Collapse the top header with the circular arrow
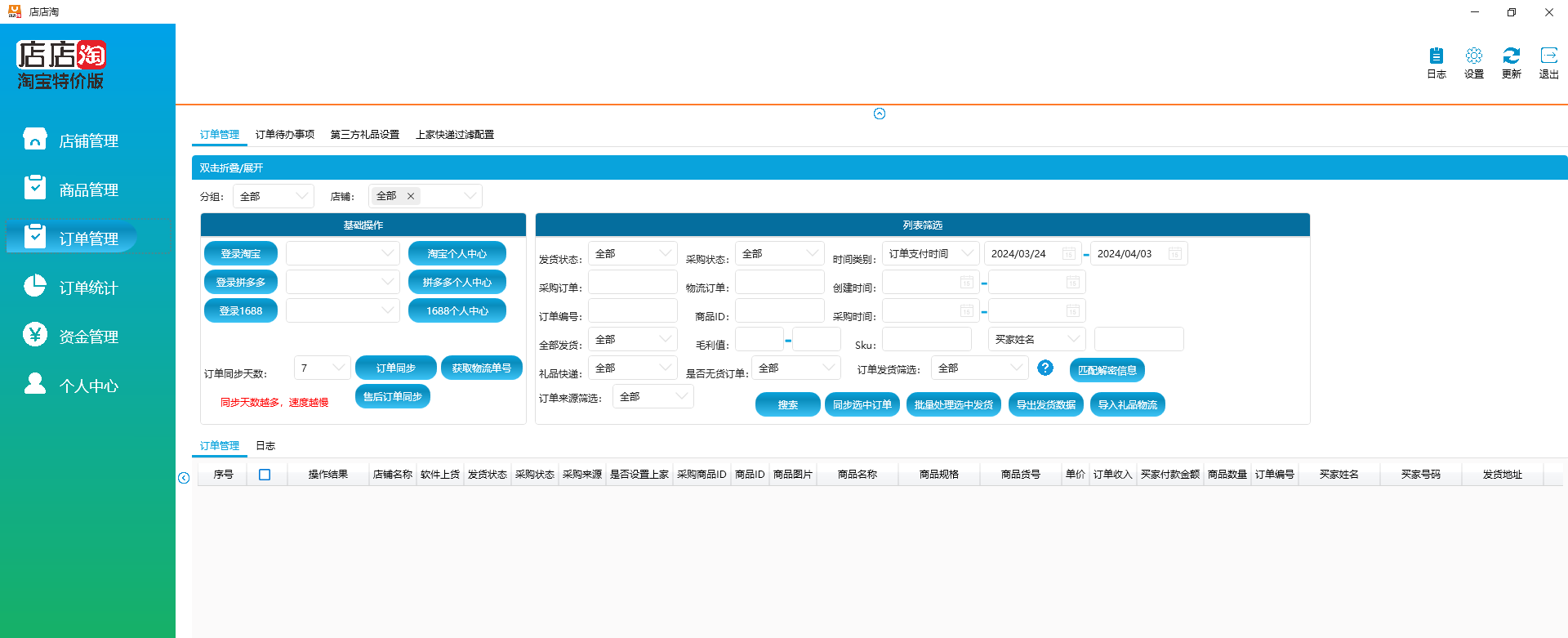The width and height of the screenshot is (1568, 638). pos(880,114)
